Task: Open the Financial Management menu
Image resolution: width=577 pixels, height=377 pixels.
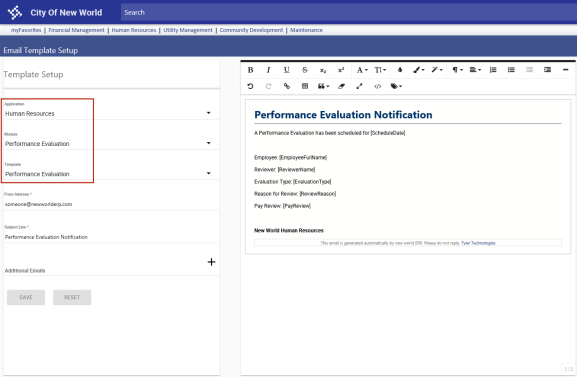Action: (77, 30)
